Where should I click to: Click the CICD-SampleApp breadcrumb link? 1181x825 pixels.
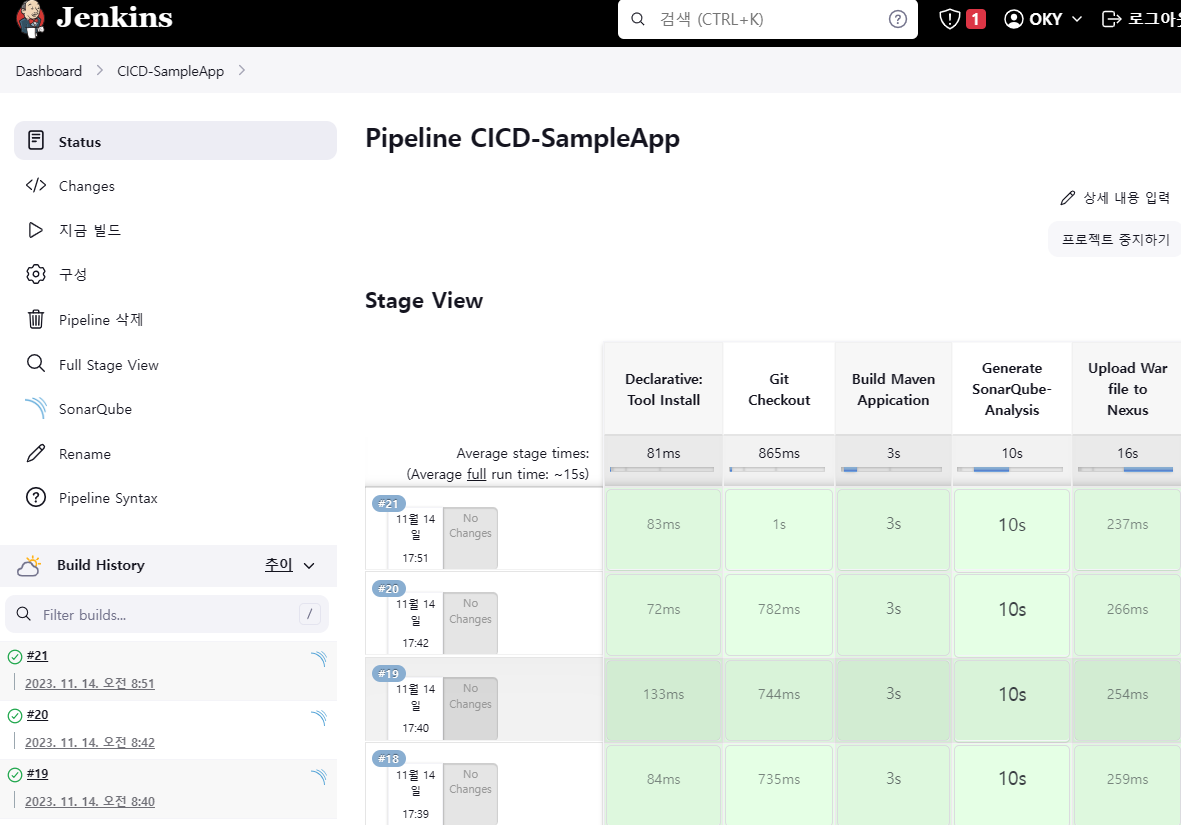[170, 71]
